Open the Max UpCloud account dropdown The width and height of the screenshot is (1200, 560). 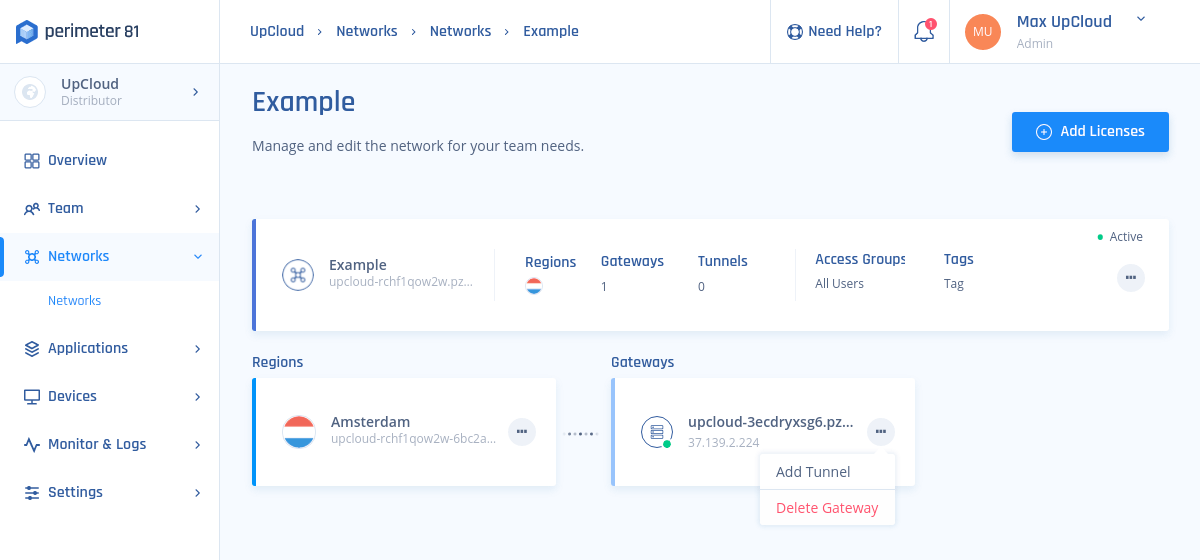1141,19
